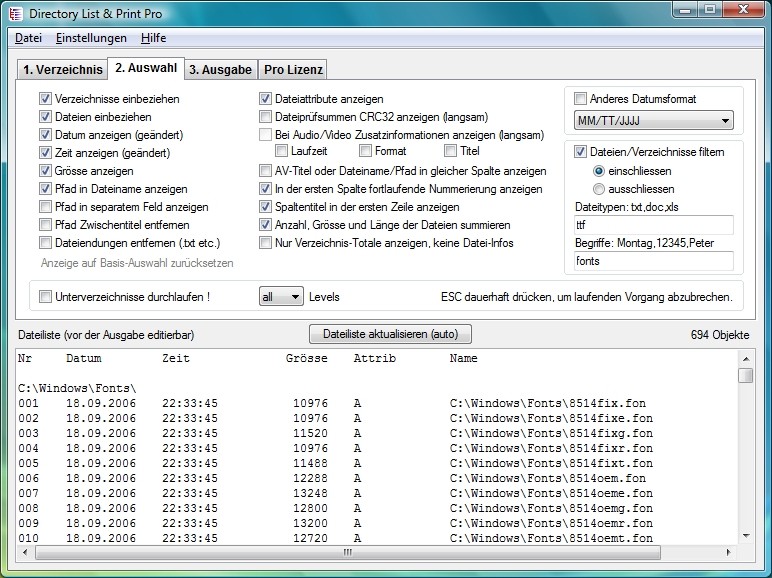Viewport: 772px width, 578px height.
Task: Click the Nr column header text
Action: point(25,358)
